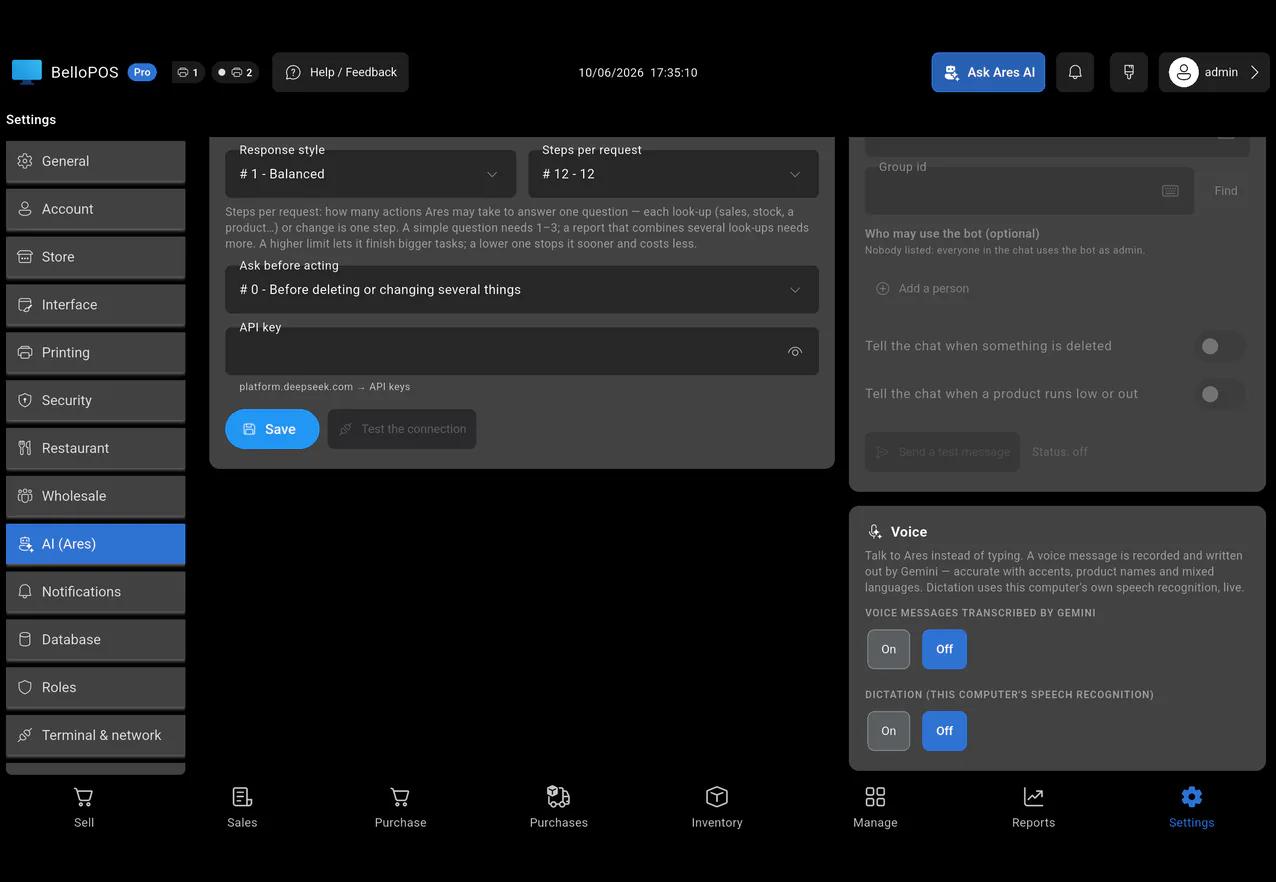This screenshot has height=882, width=1276.
Task: Open Store settings section
Action: [x=96, y=257]
